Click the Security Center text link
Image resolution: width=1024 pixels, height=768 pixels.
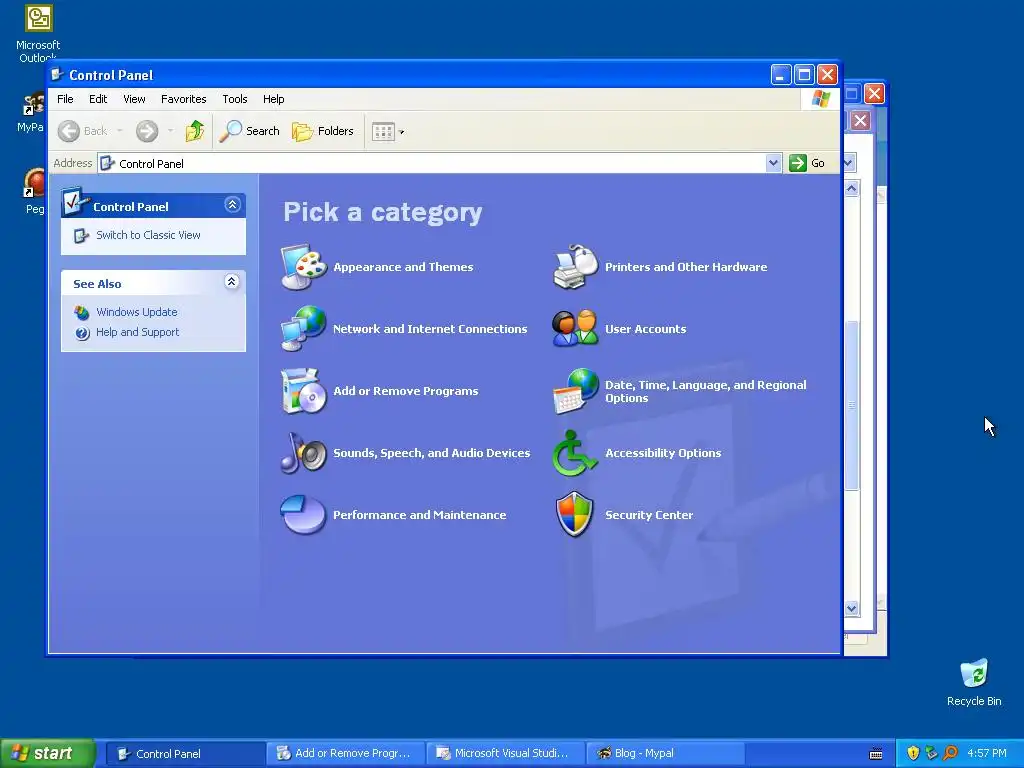pos(648,515)
